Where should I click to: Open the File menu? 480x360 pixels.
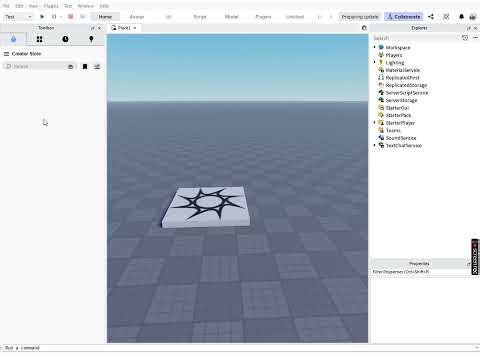tap(6, 6)
